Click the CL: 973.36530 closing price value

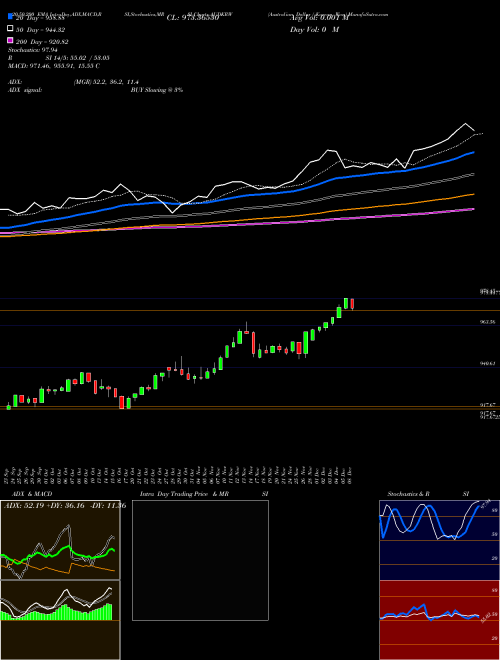point(193,18)
